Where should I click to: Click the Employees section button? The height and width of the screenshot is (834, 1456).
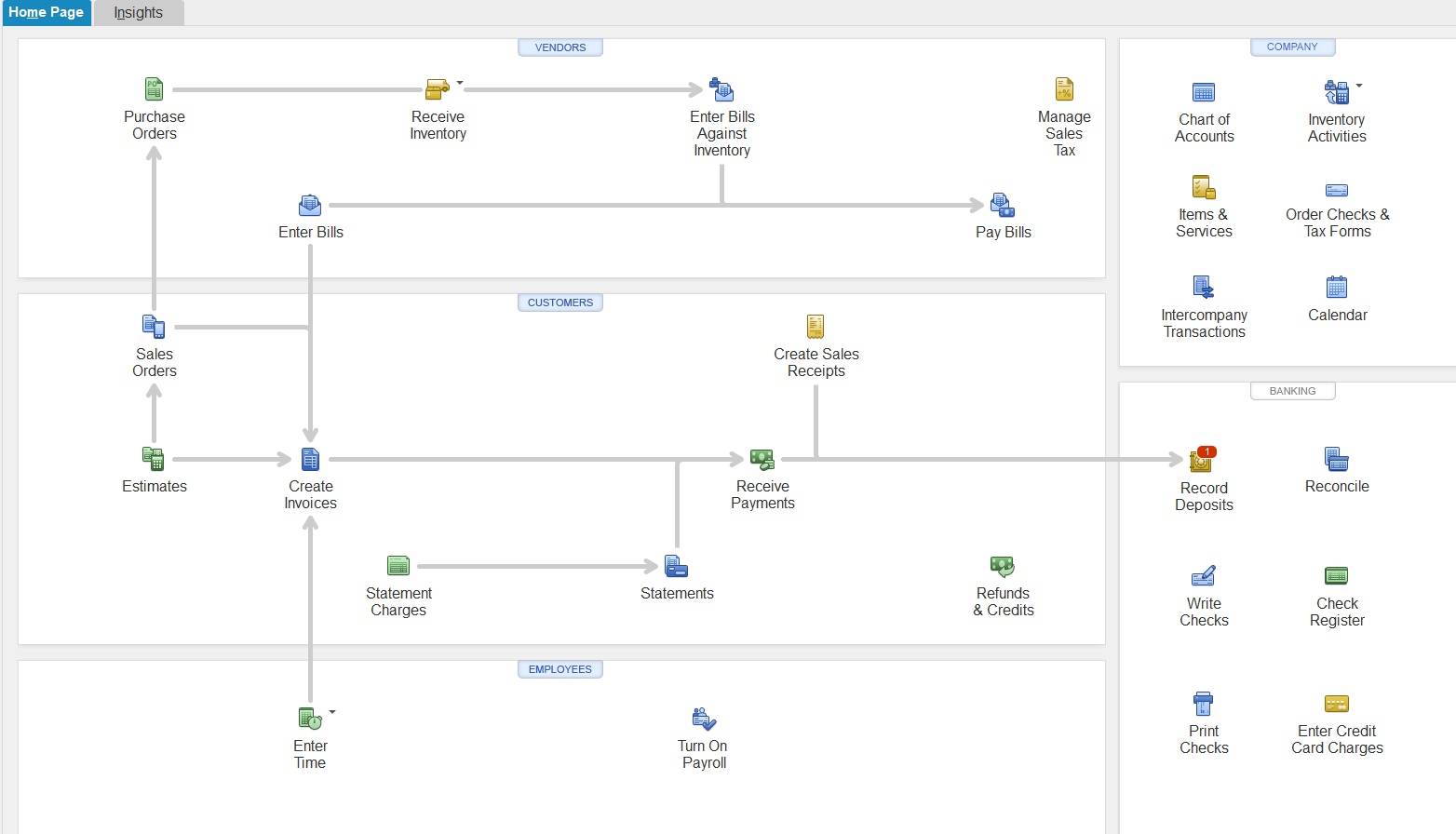tap(560, 669)
